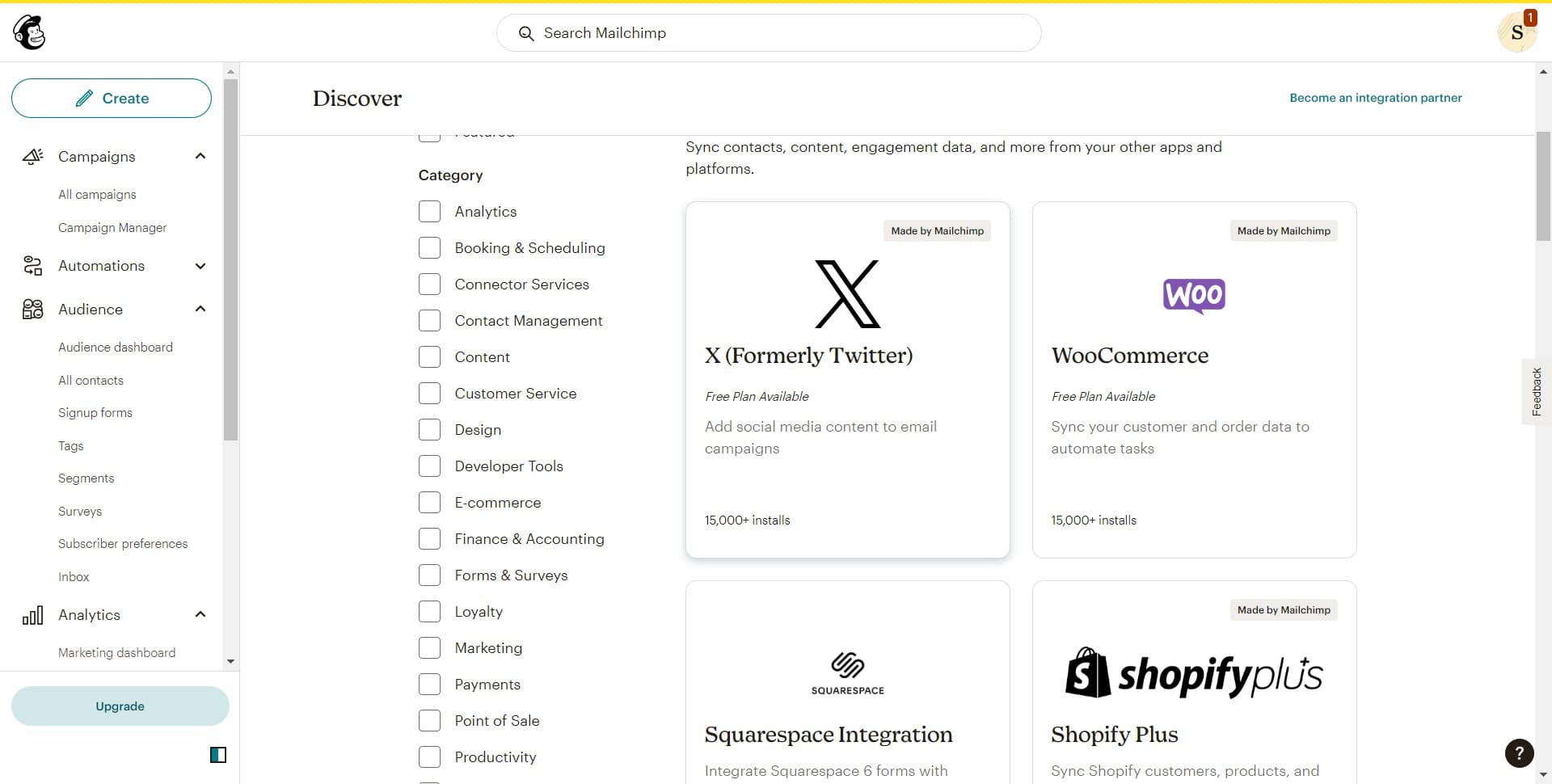Check the Contact Management category
1552x784 pixels.
(429, 320)
